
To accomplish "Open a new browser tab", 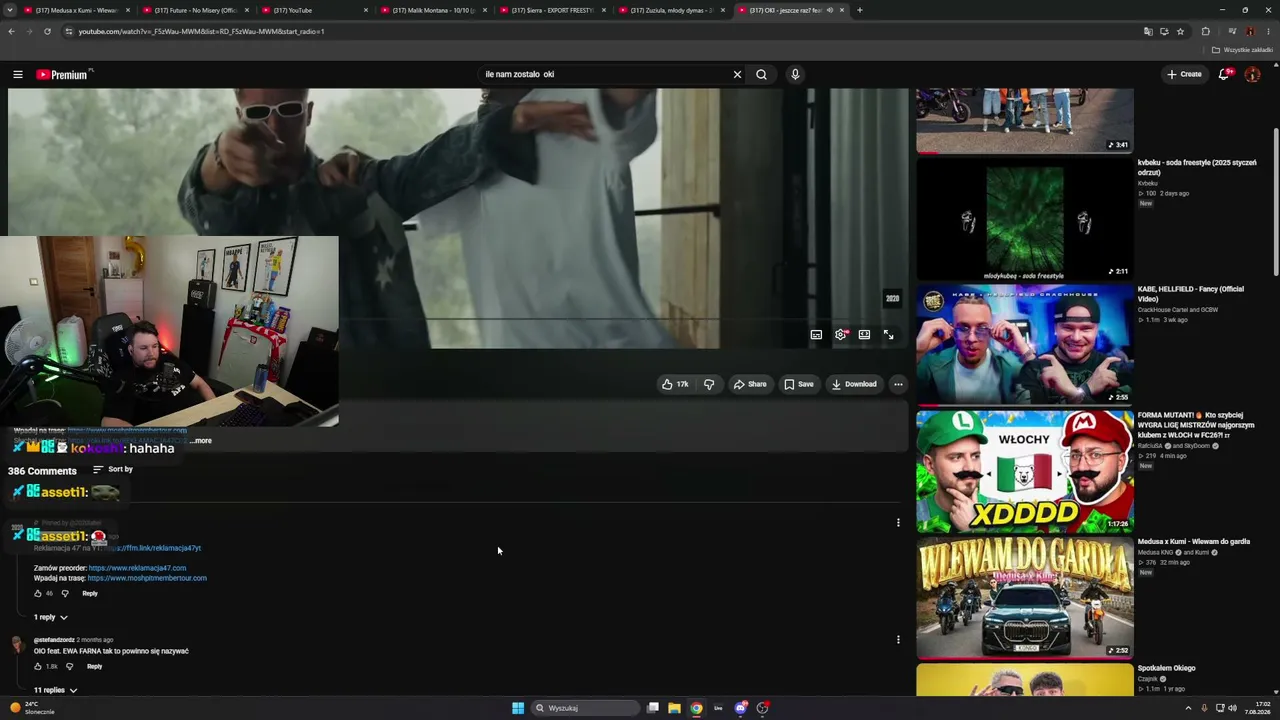I will [859, 10].
